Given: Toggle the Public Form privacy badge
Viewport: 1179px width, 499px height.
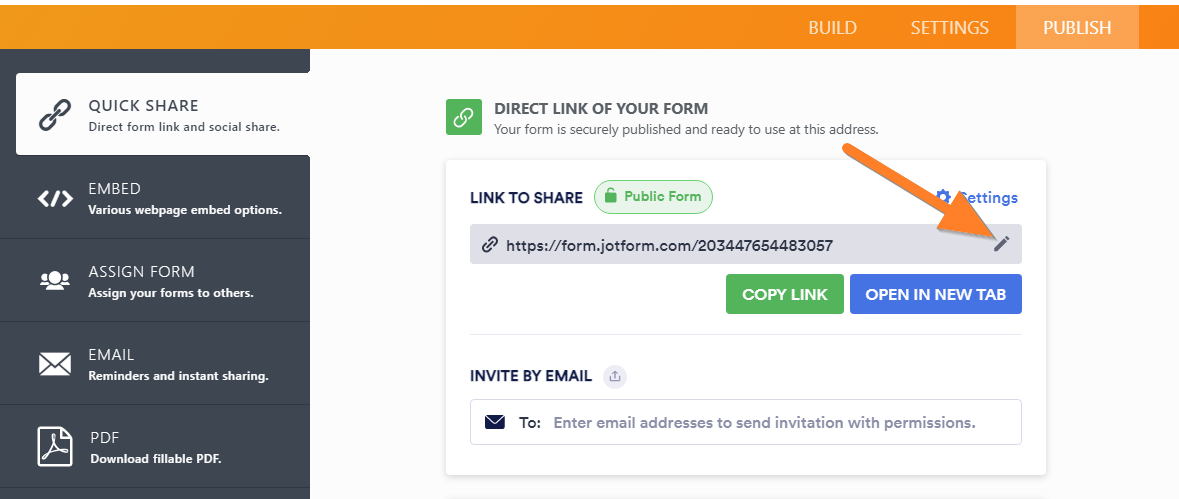Looking at the screenshot, I should [653, 197].
